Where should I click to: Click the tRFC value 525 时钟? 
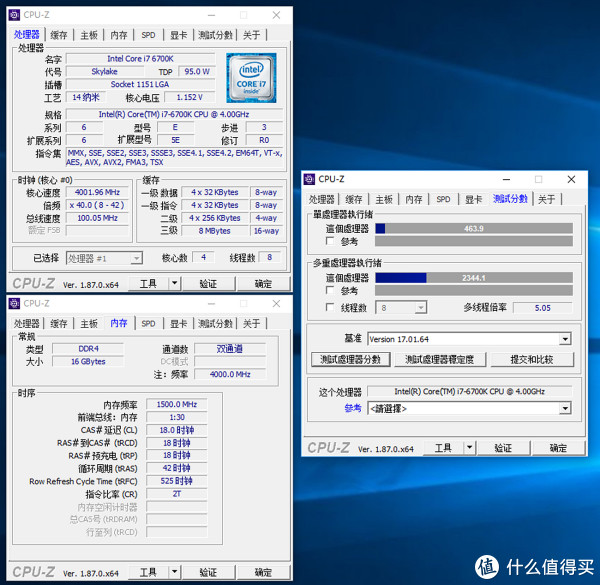pos(177,481)
